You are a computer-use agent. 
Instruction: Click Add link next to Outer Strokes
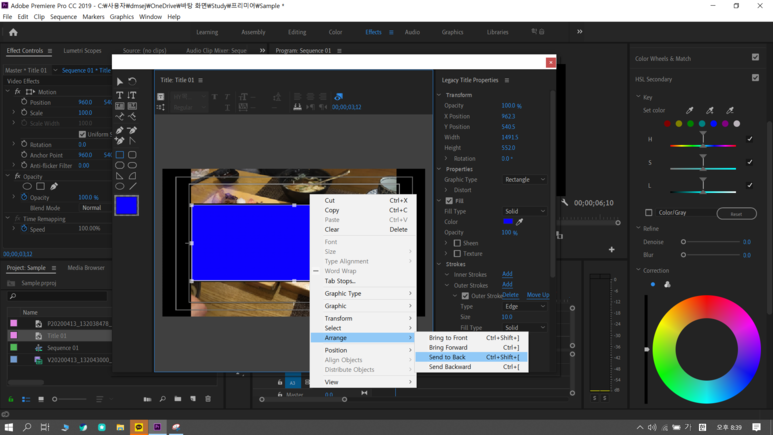coord(507,285)
